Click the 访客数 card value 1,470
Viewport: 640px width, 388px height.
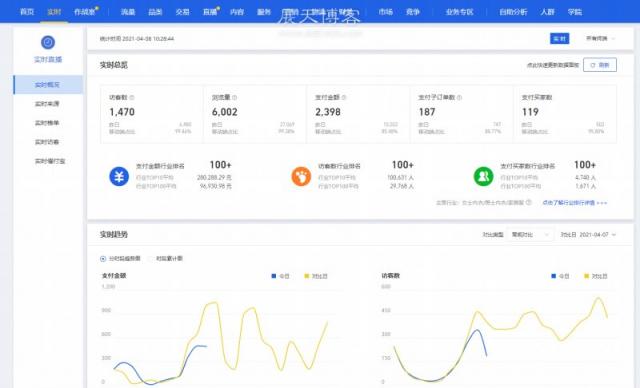coord(122,112)
